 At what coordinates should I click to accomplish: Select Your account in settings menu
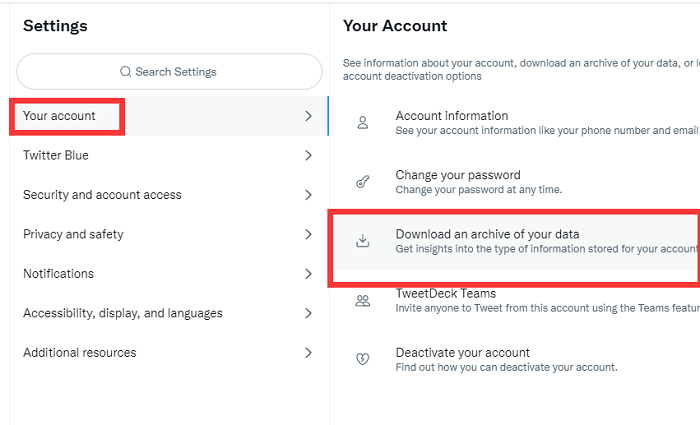pos(60,116)
